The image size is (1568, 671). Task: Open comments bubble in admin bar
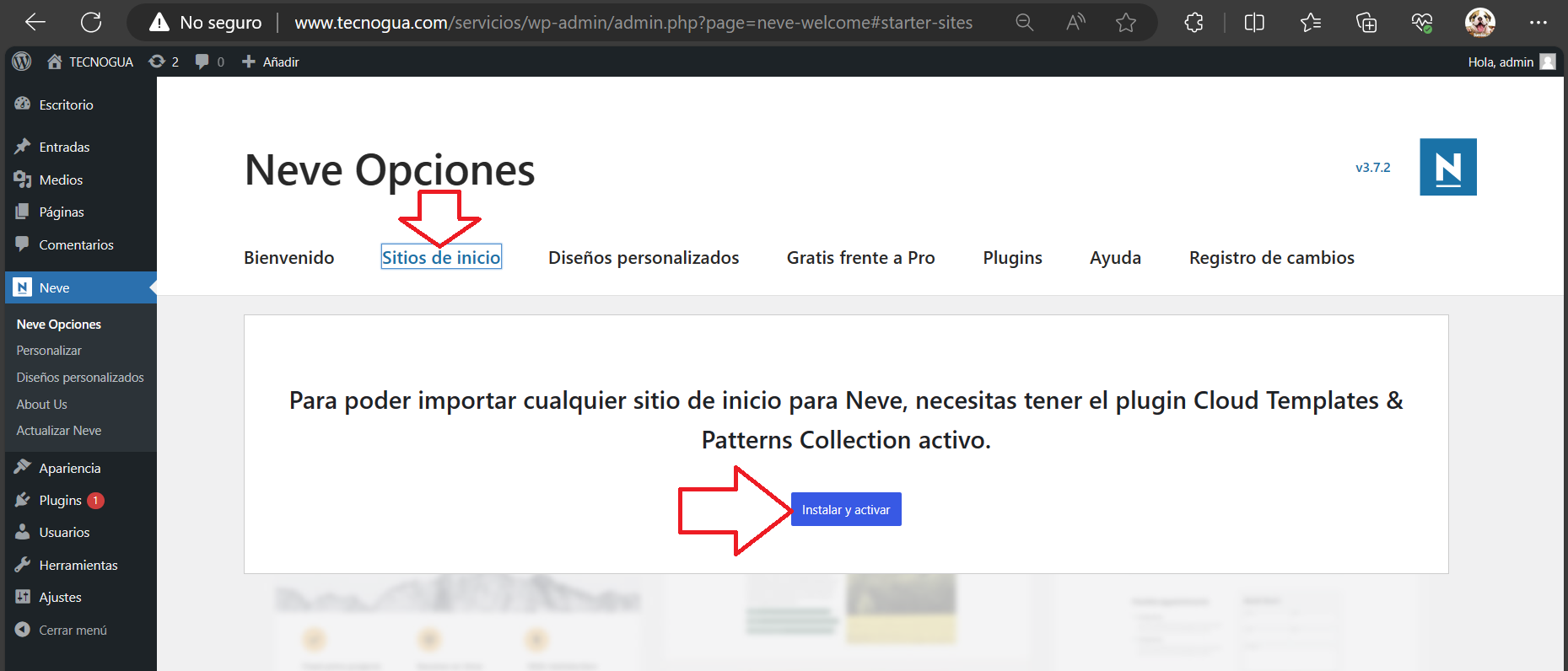point(209,62)
